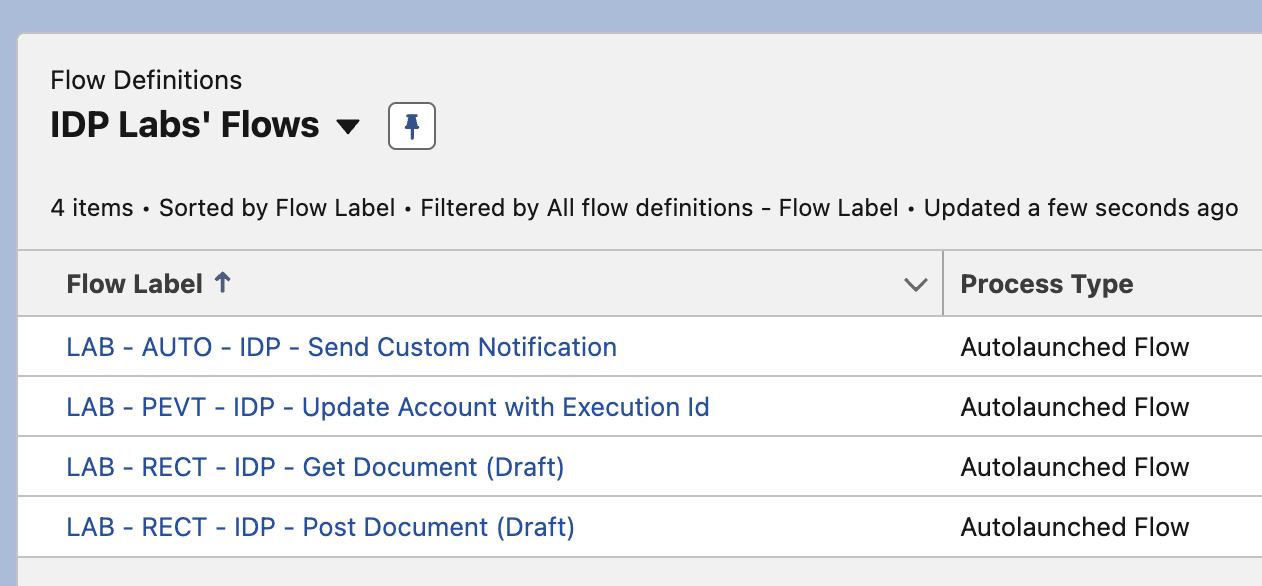Open LAB - PEVT - IDP - Update Account with Execution Id

[388, 407]
